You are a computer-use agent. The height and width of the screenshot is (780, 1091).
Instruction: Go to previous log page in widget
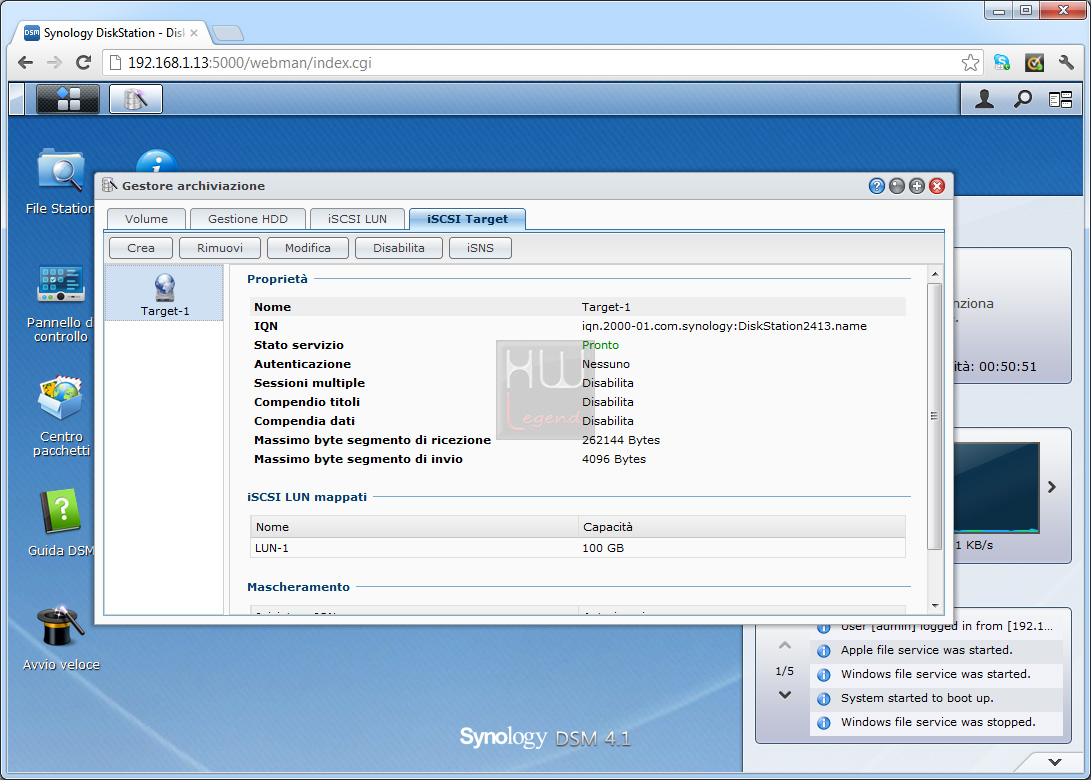(785, 646)
